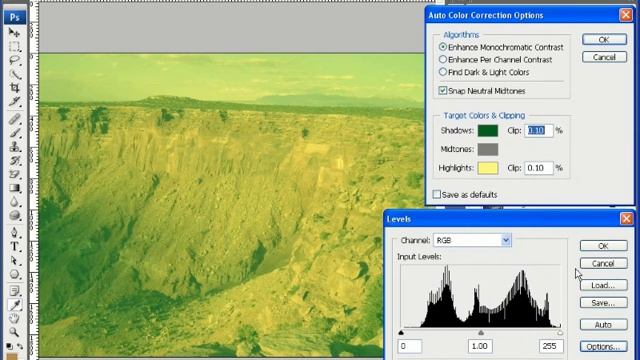Click Load... in the Levels dialog
Viewport: 640px width, 360px height.
[x=604, y=285]
